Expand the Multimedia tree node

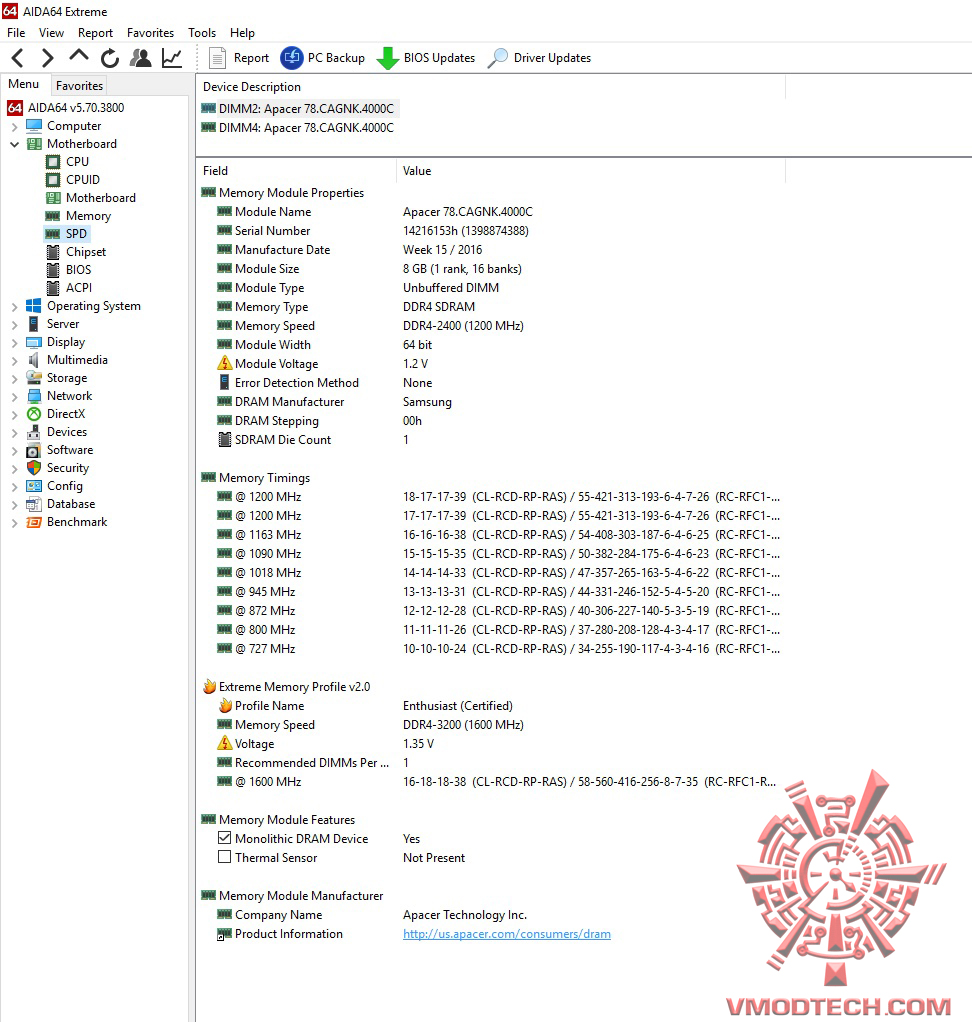[14, 360]
